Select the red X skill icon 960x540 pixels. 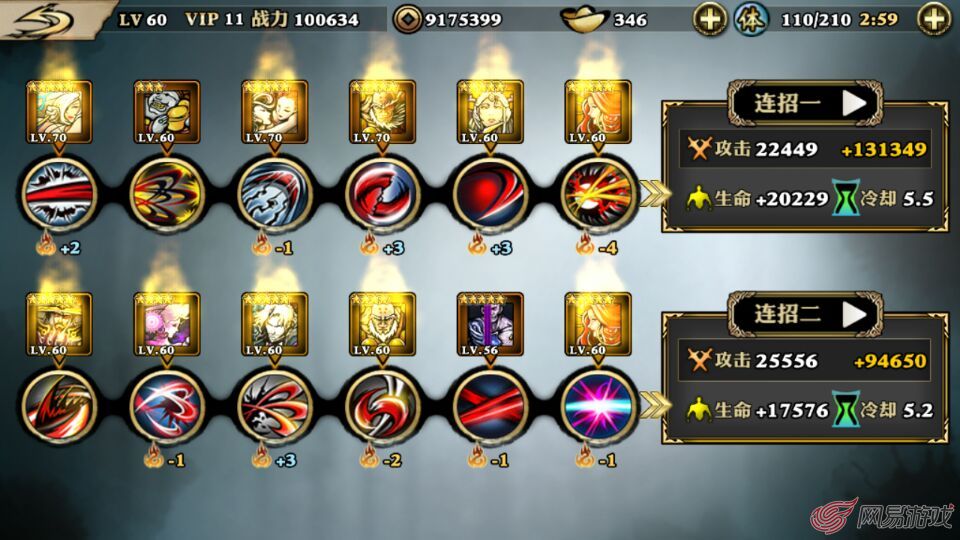coord(490,405)
